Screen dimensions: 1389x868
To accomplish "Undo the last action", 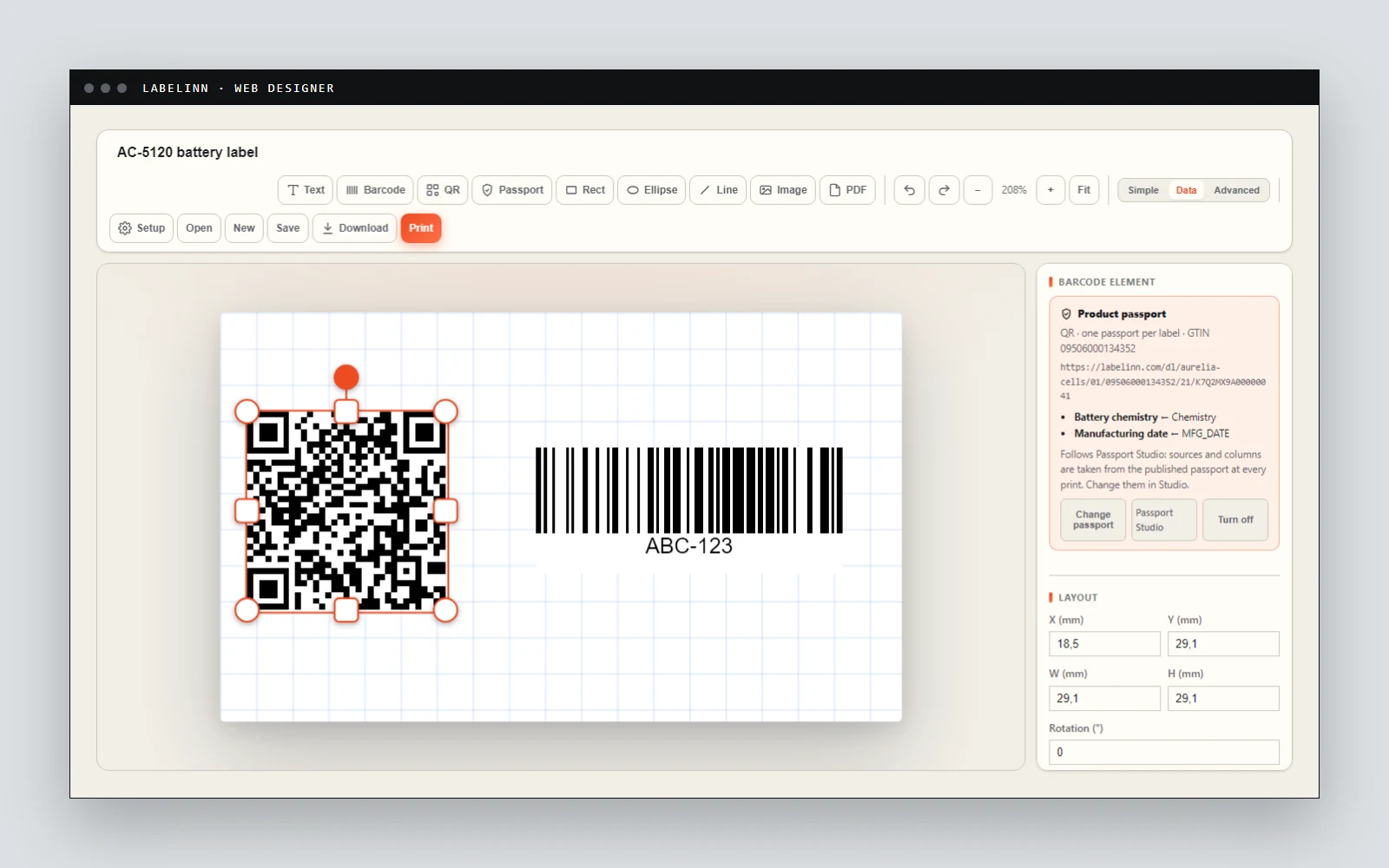I will [x=909, y=190].
